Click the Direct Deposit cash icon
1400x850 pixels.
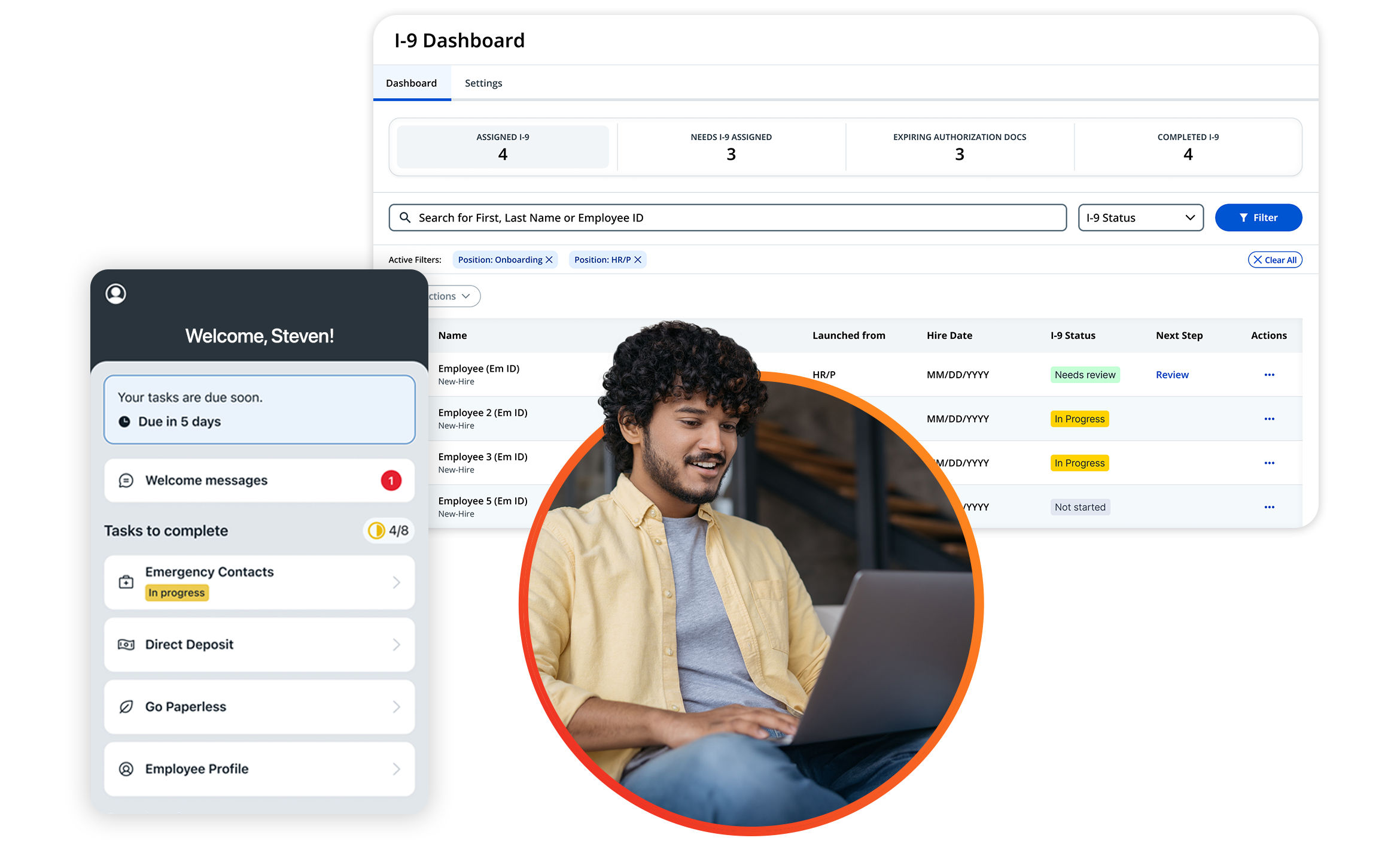coord(126,645)
